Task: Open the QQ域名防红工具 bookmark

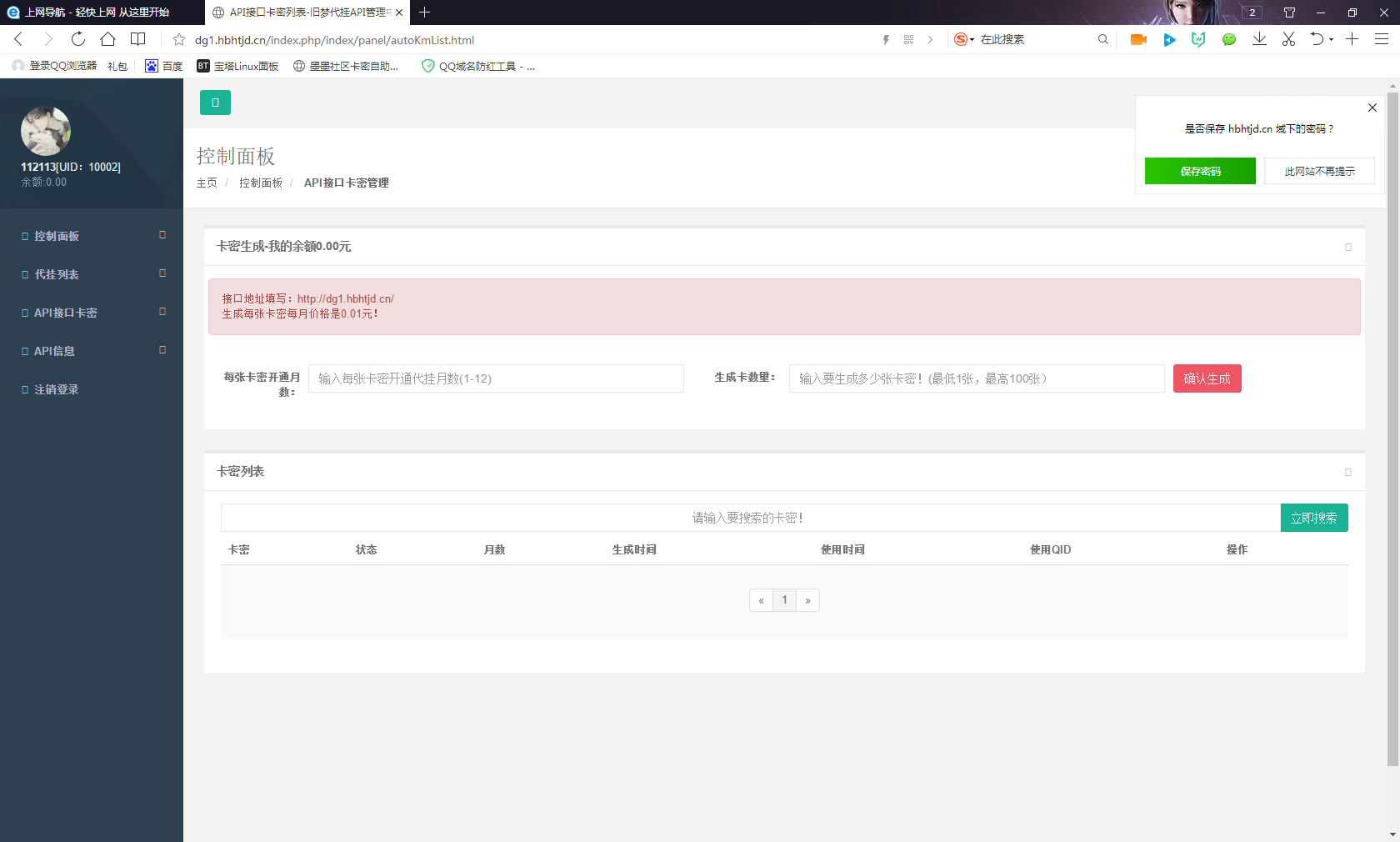Action: pos(478,66)
